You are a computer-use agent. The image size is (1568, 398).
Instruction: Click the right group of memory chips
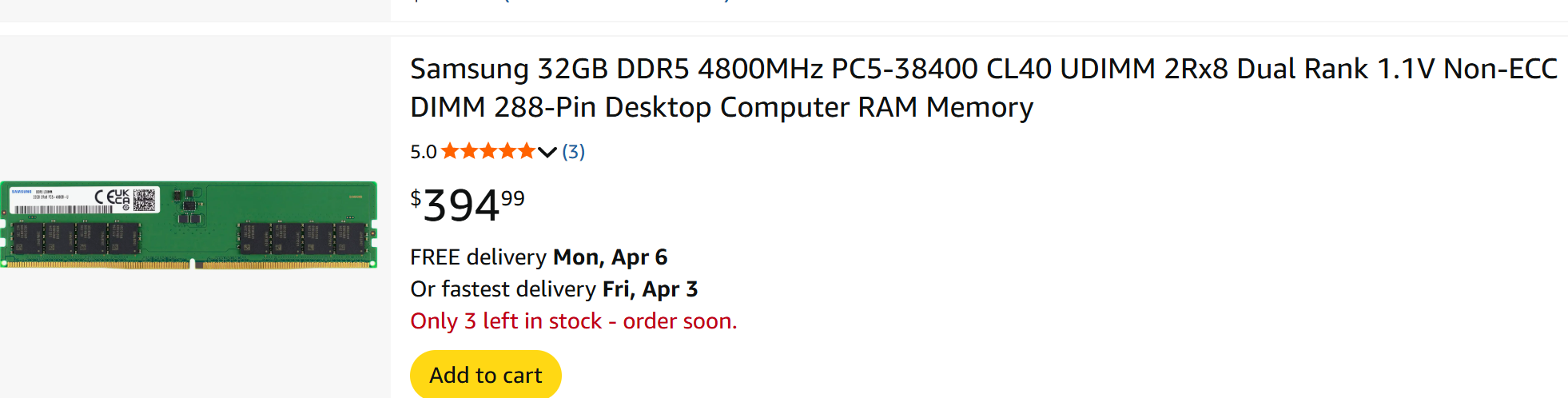click(x=303, y=237)
